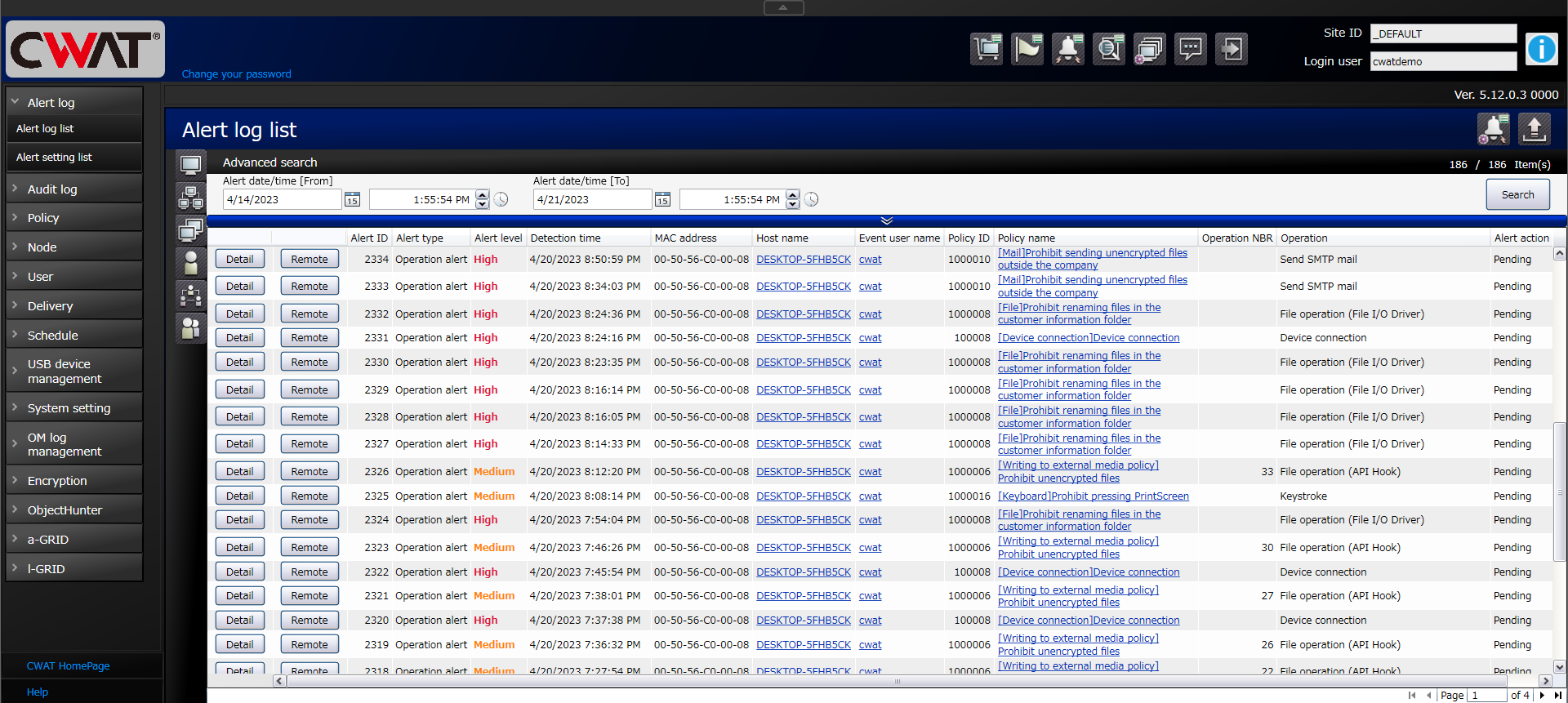Open the multiple monitors settings toolbar icon

pos(1150,49)
